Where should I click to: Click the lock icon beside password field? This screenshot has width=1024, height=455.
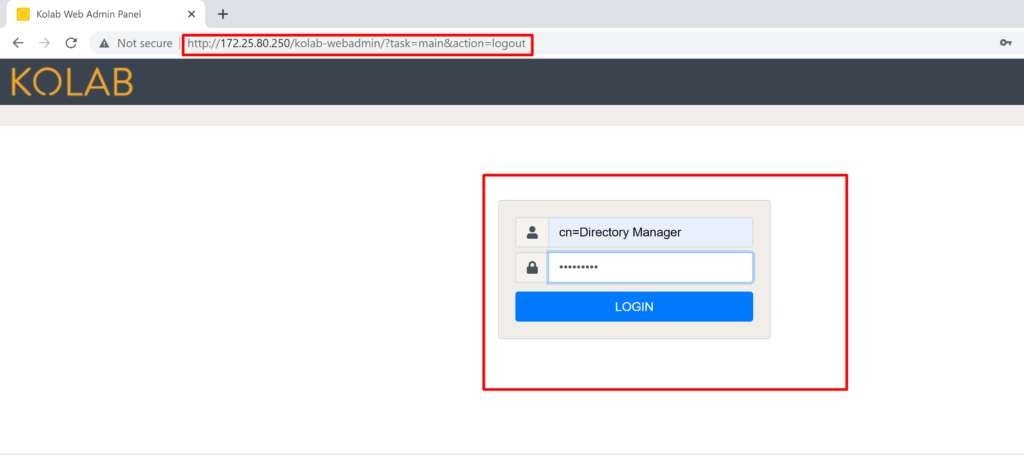532,268
